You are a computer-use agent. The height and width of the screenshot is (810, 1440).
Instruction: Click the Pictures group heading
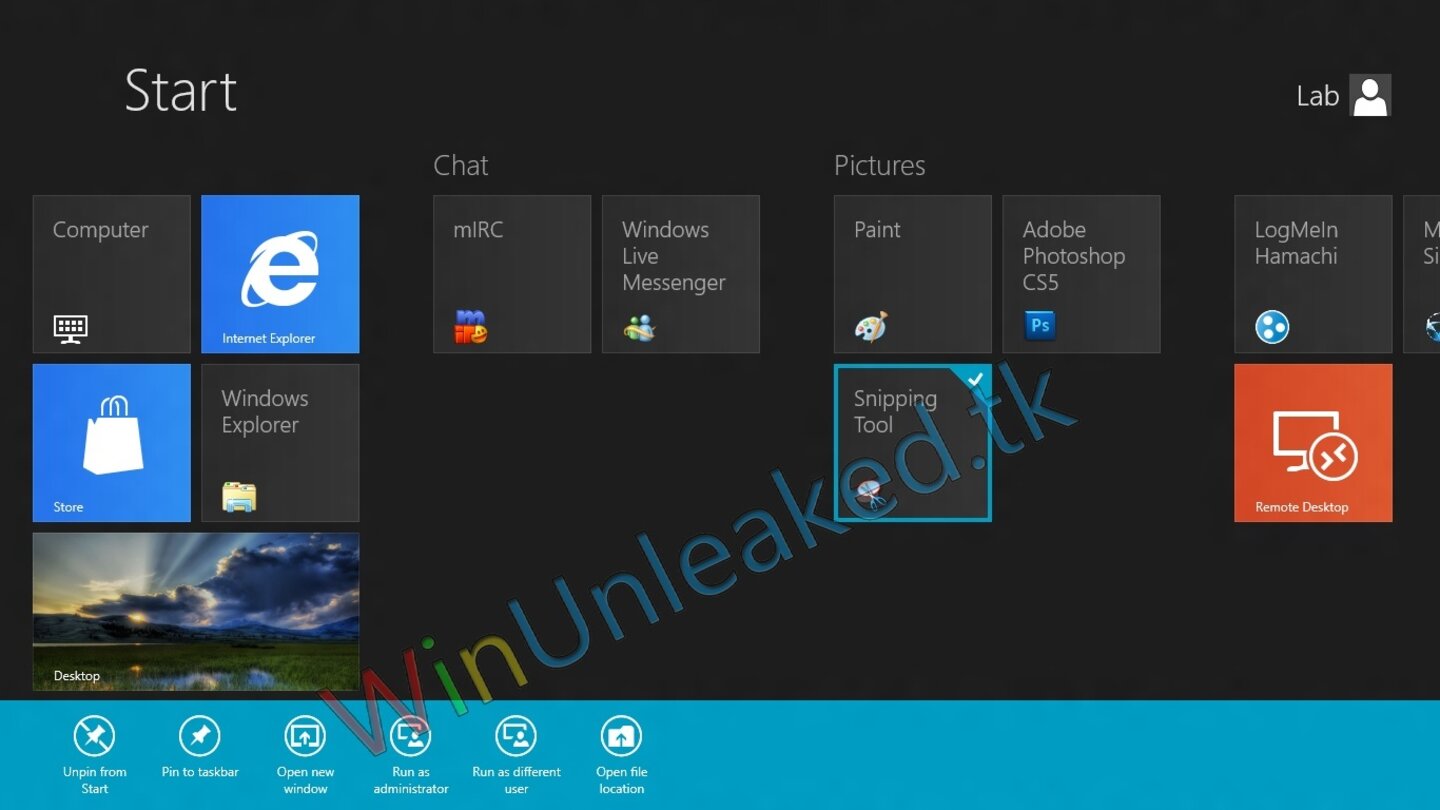(880, 165)
